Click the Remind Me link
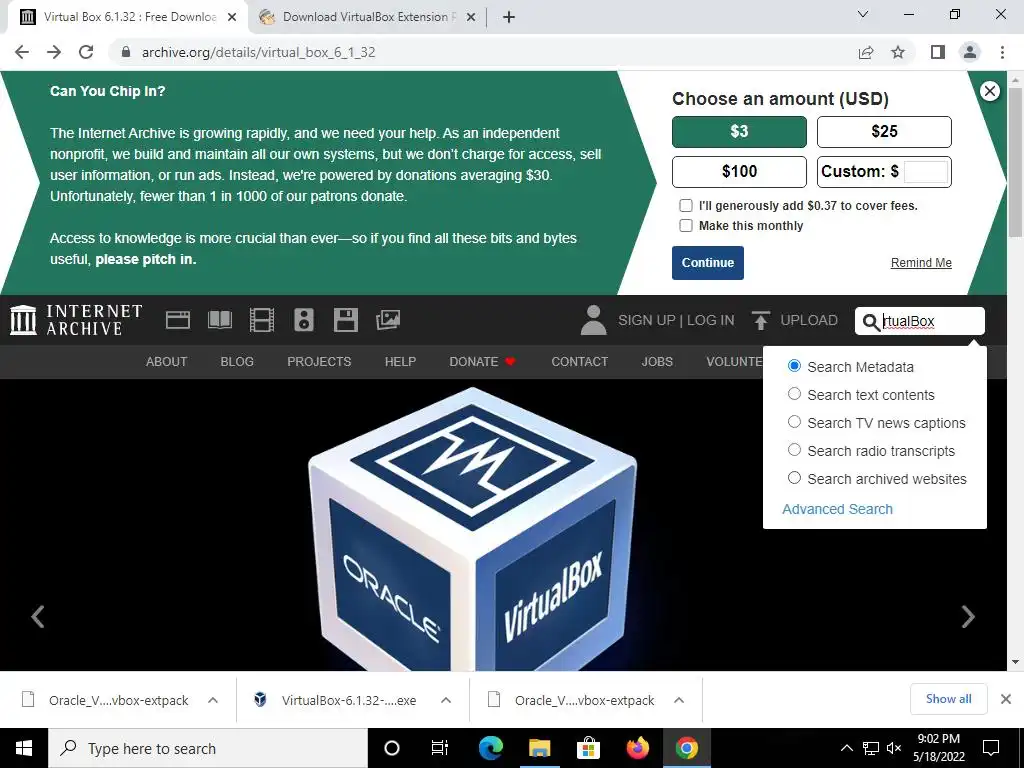This screenshot has width=1024, height=768. (x=921, y=263)
